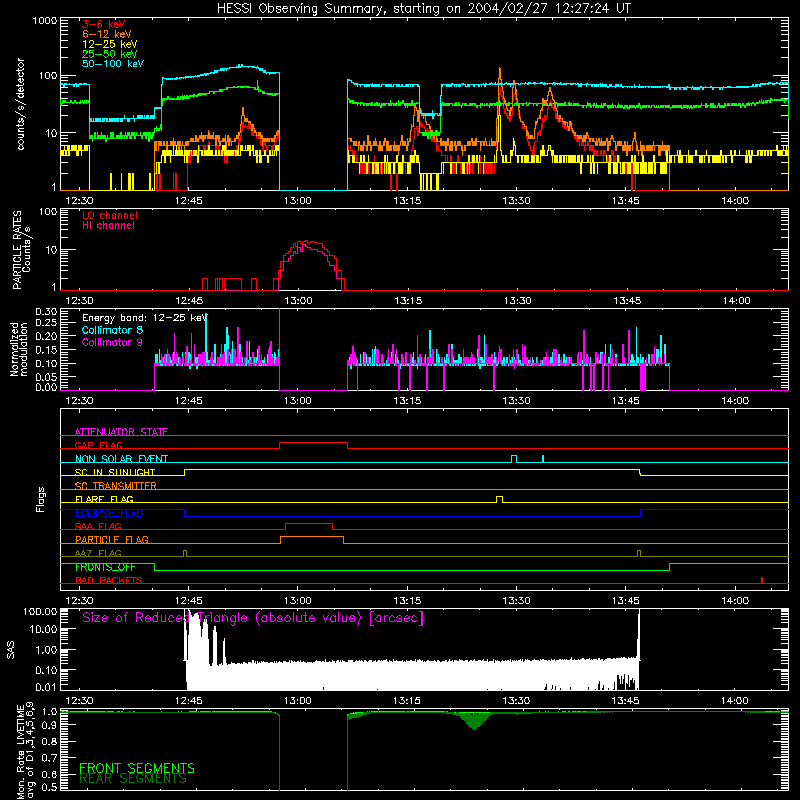Click the Collimator 9 legend label

coord(112,342)
